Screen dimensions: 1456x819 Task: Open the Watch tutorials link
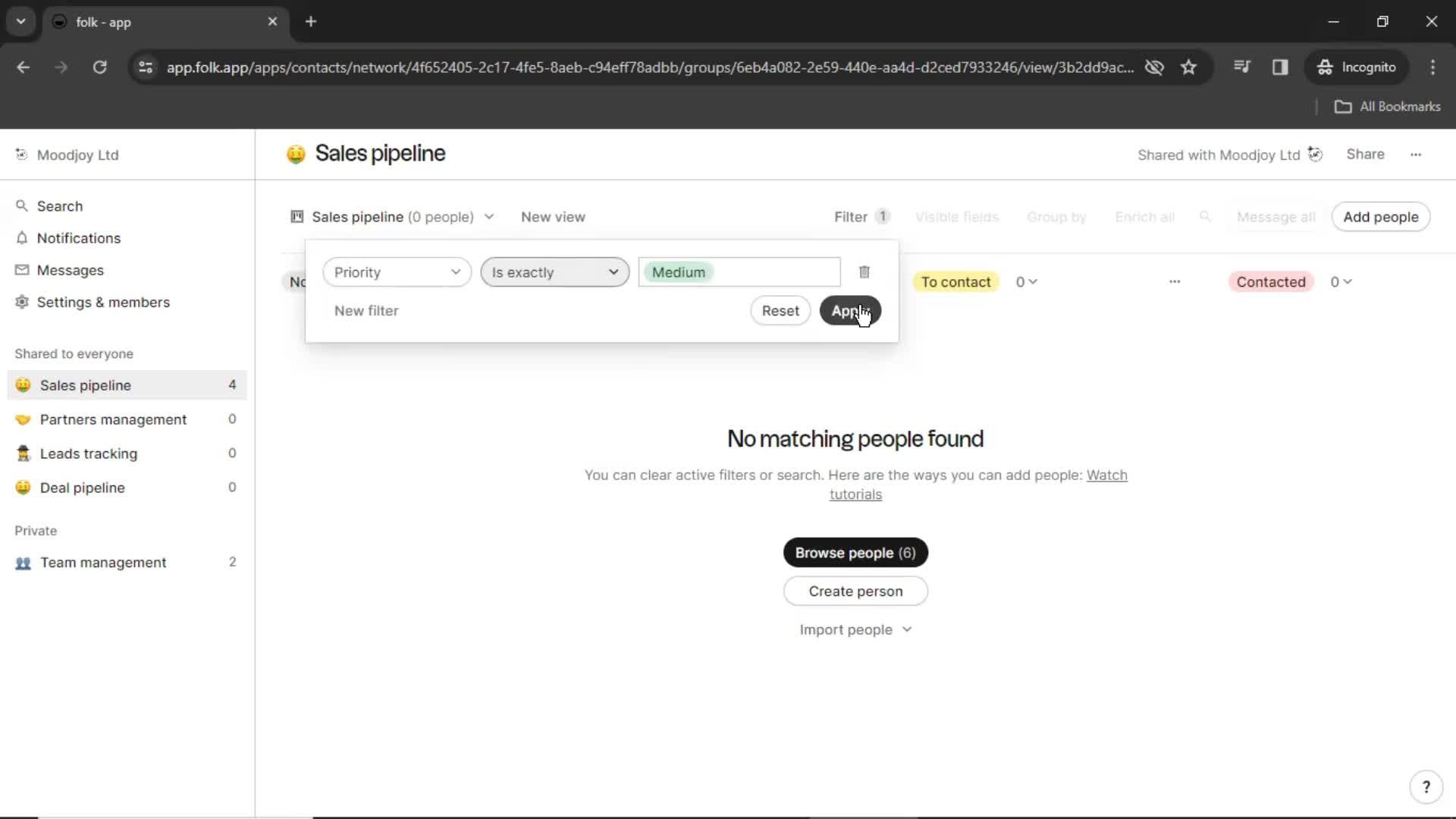click(1106, 475)
